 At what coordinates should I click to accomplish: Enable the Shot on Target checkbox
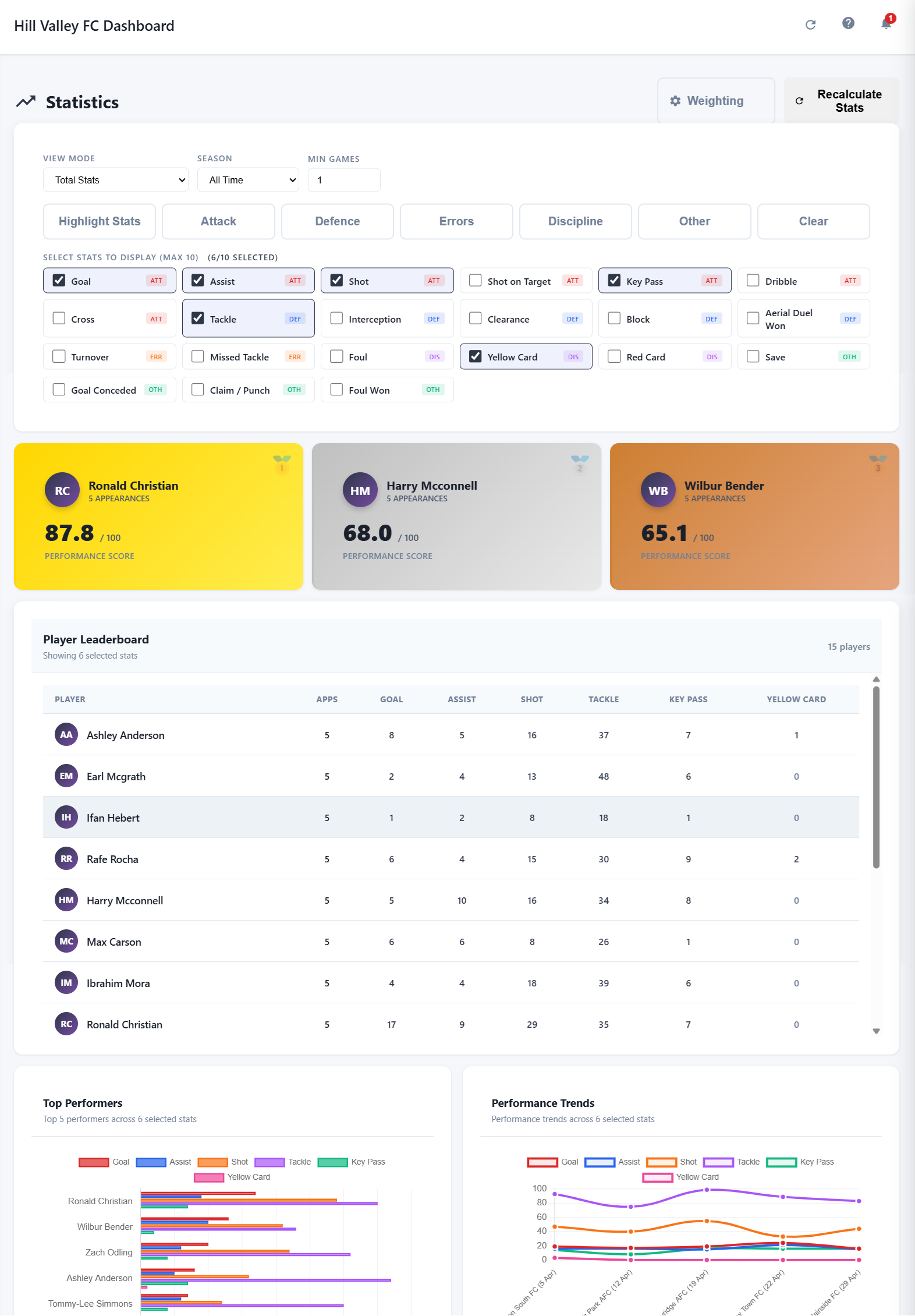tap(476, 280)
